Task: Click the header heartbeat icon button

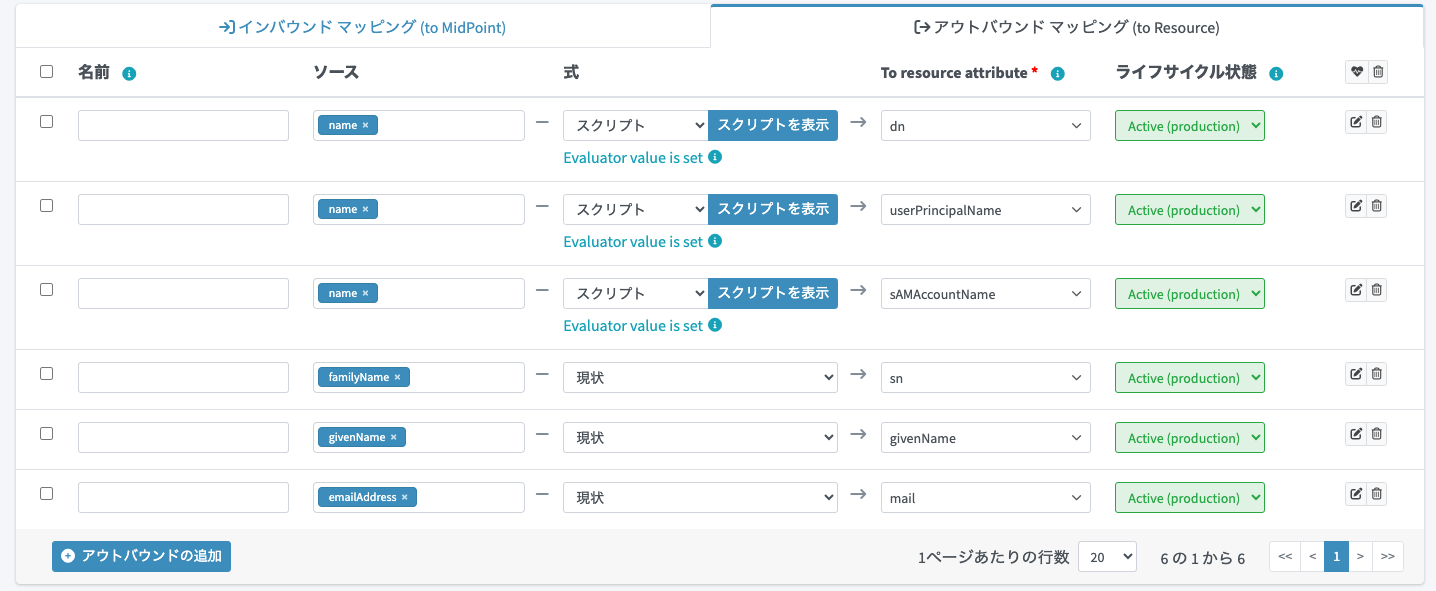Action: coord(1356,71)
